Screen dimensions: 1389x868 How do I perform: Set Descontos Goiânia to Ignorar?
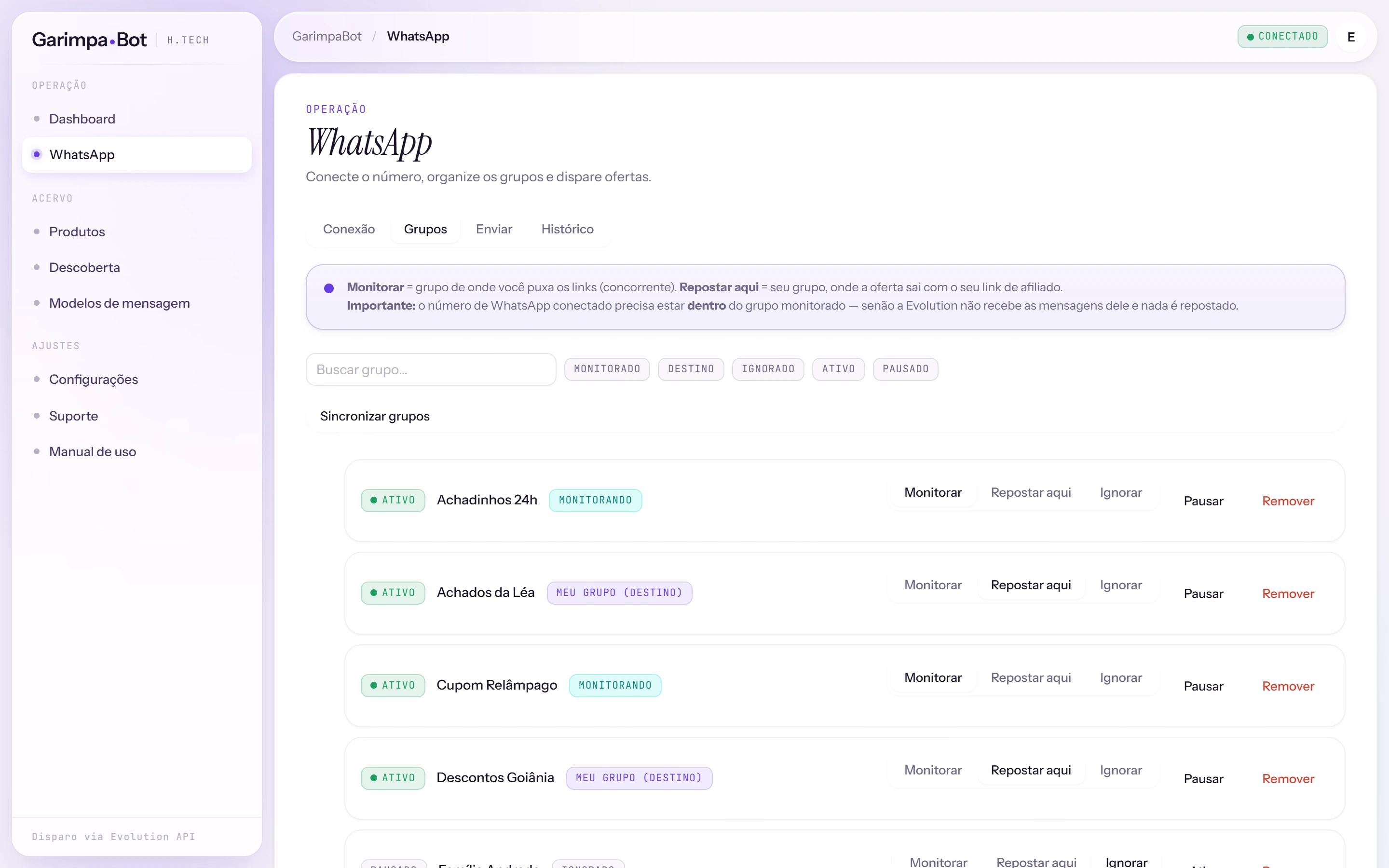point(1120,770)
